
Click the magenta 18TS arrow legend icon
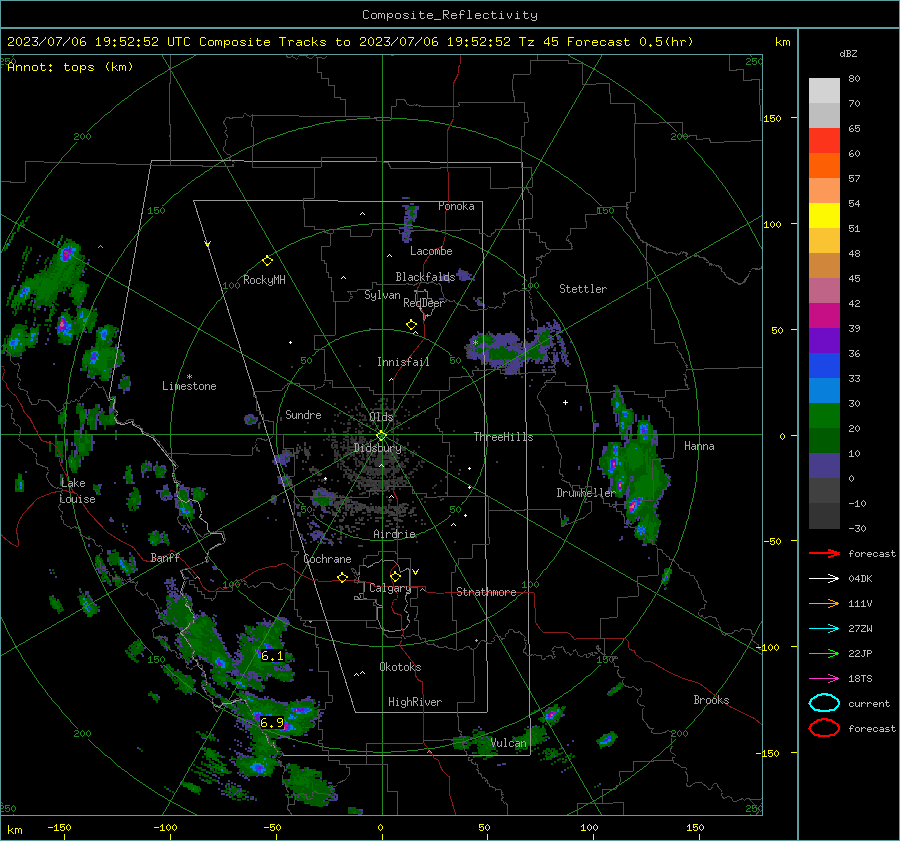[x=824, y=679]
